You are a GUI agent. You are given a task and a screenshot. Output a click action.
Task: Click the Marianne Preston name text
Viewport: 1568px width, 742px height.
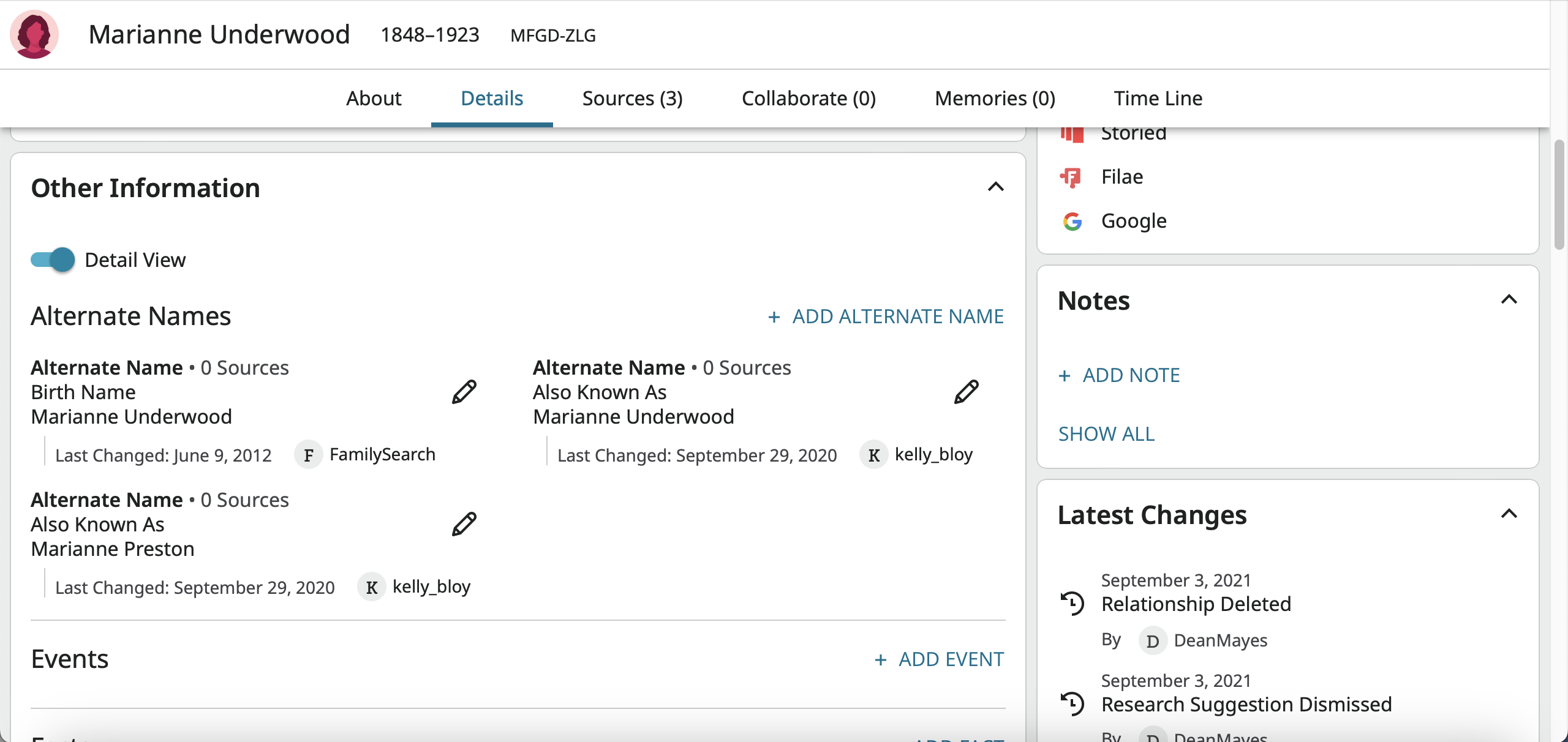pos(113,549)
